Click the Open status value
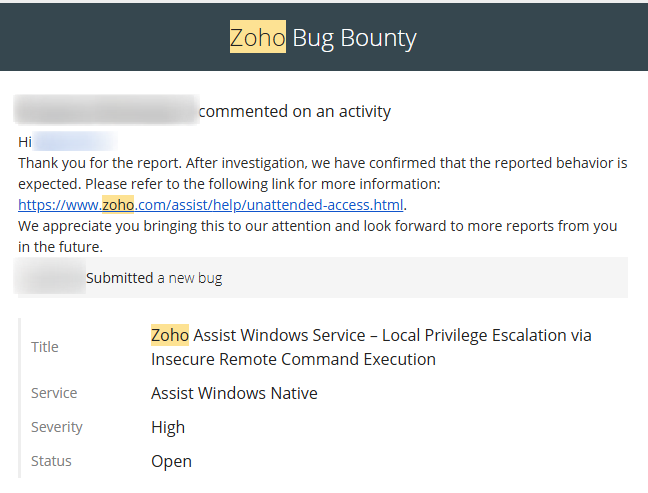This screenshot has width=648, height=493. pyautogui.click(x=171, y=461)
